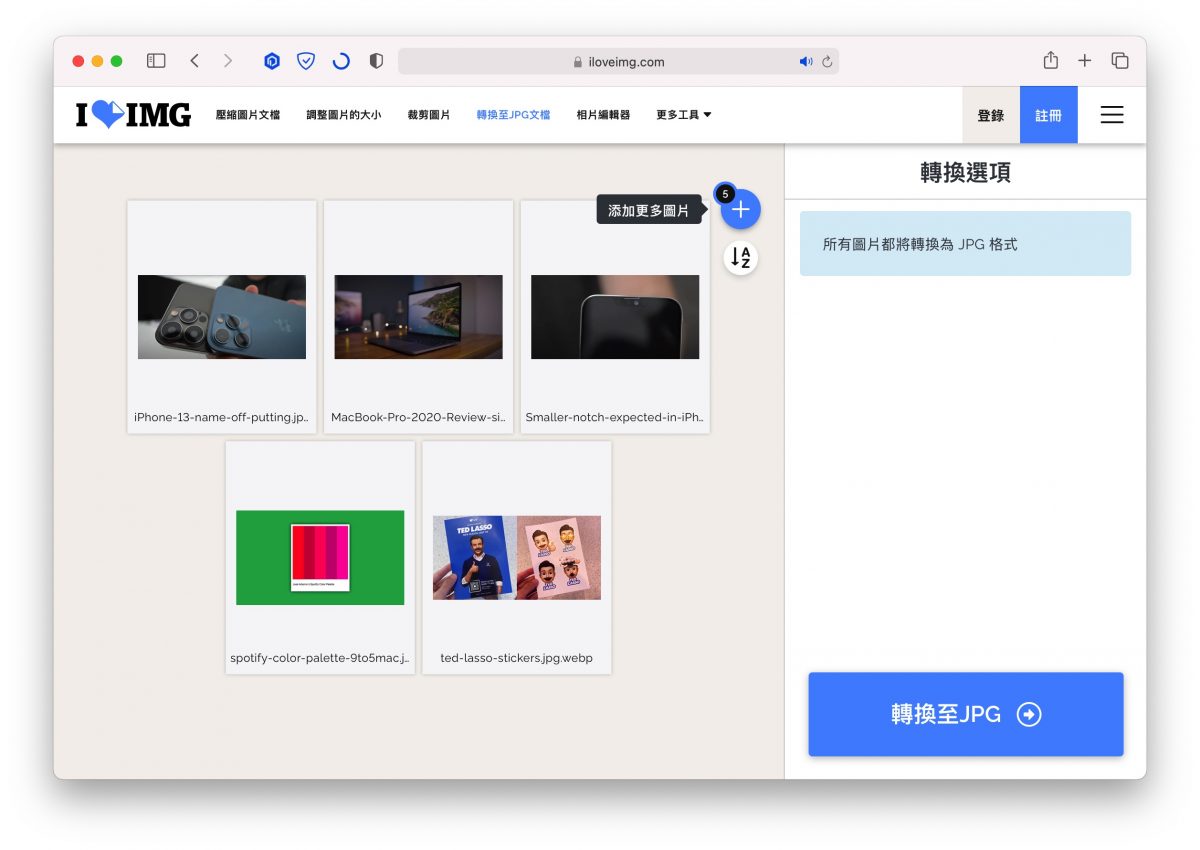The height and width of the screenshot is (850, 1200).
Task: Click the blue hexagon extension icon
Action: point(272,61)
